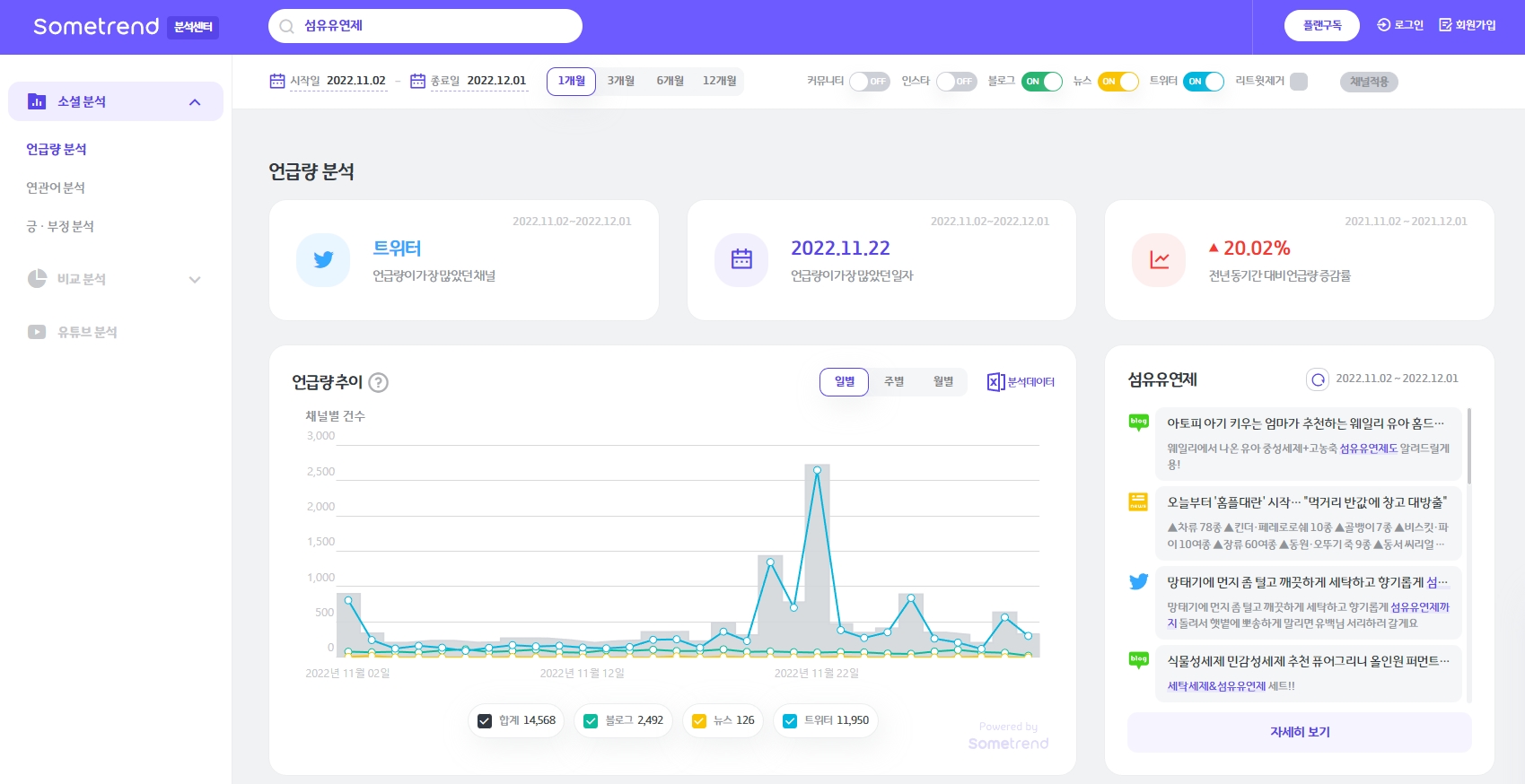Click the Twitter icon of 망태기에 먼지 post

pos(1138,581)
